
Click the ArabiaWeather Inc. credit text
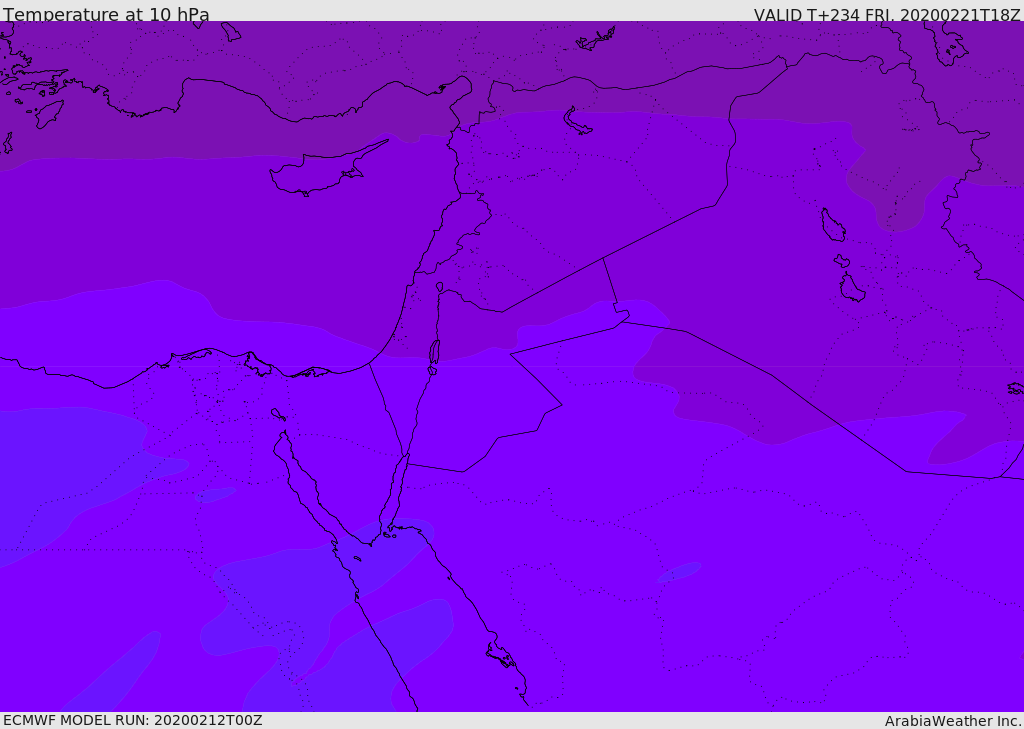953,721
